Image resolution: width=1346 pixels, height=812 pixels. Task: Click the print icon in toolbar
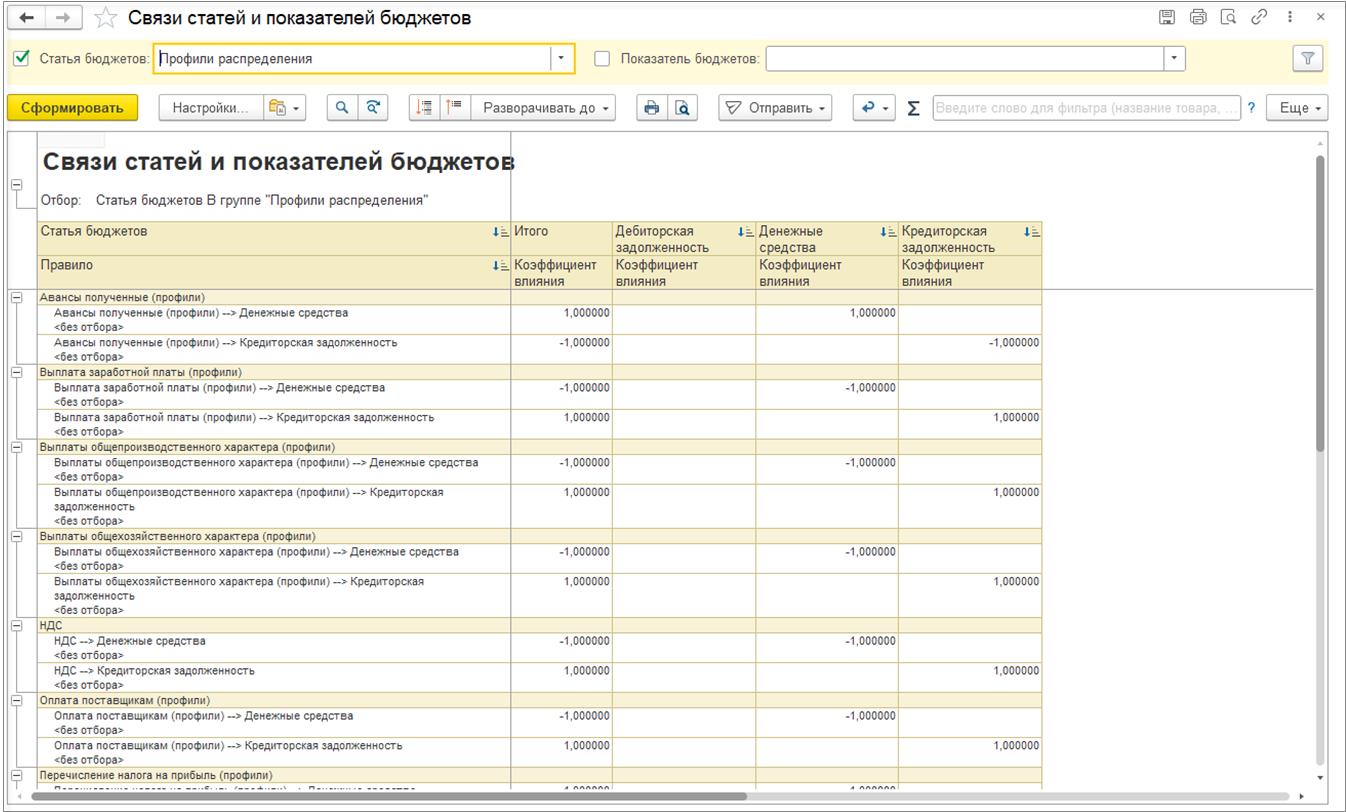pyautogui.click(x=652, y=108)
